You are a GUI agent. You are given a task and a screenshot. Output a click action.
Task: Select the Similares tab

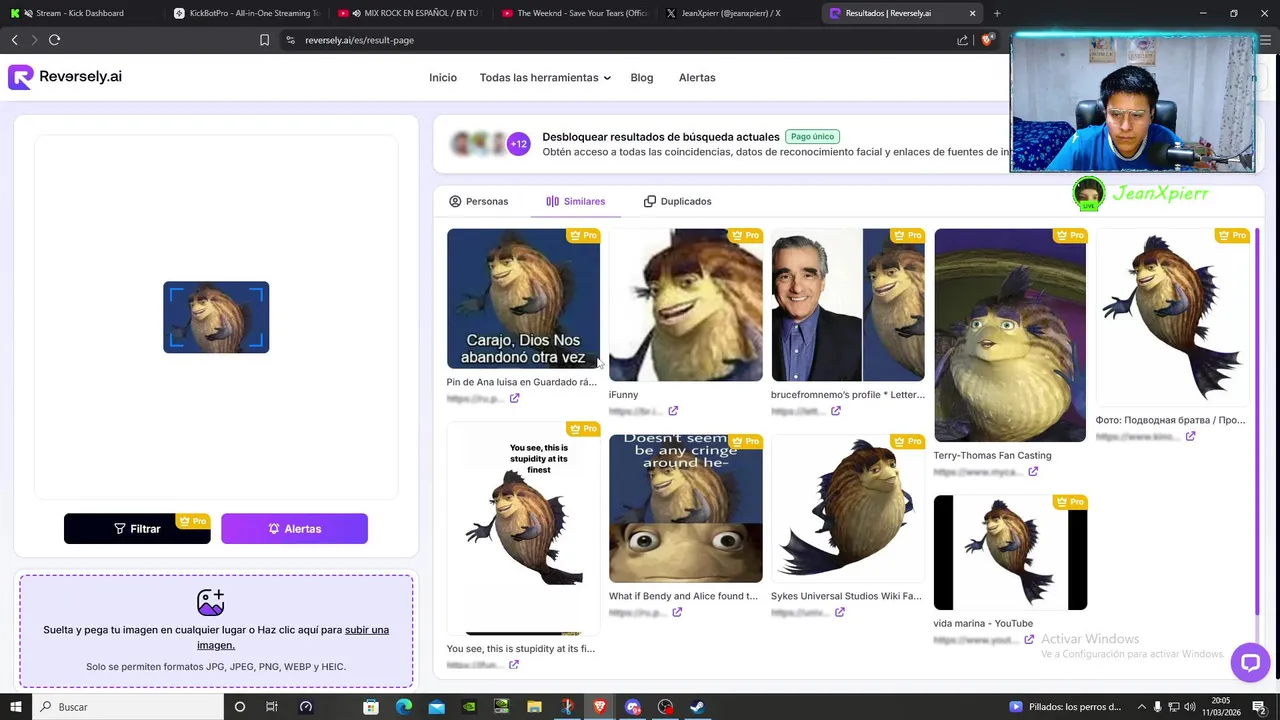coord(575,201)
